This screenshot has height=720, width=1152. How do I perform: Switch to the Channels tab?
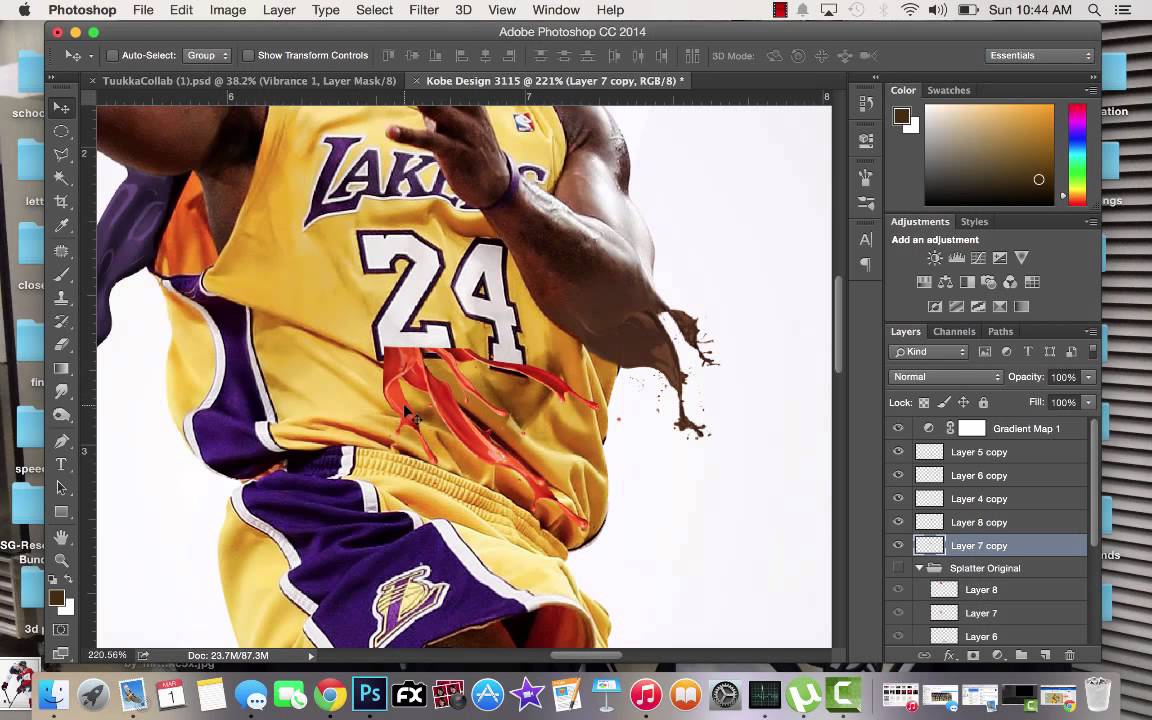[x=954, y=332]
